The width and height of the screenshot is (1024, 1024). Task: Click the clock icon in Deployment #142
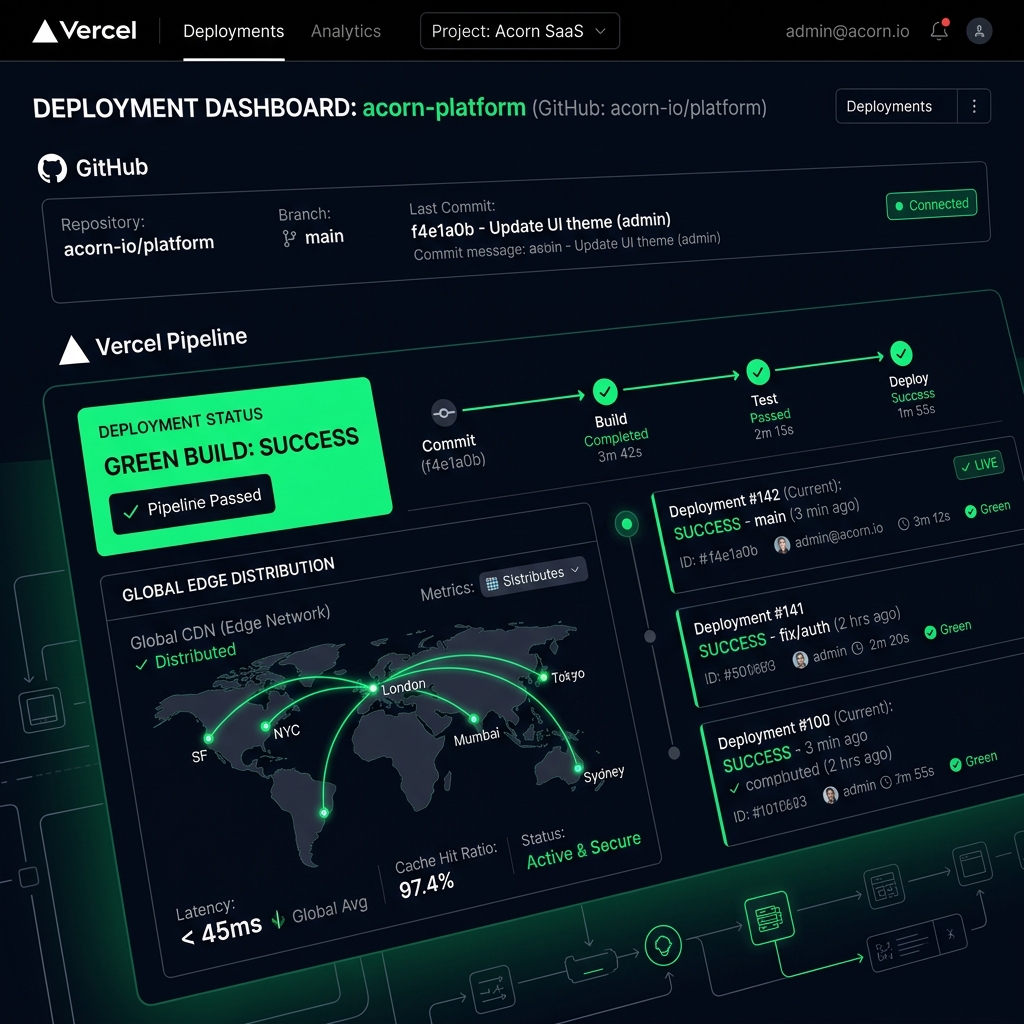[904, 524]
